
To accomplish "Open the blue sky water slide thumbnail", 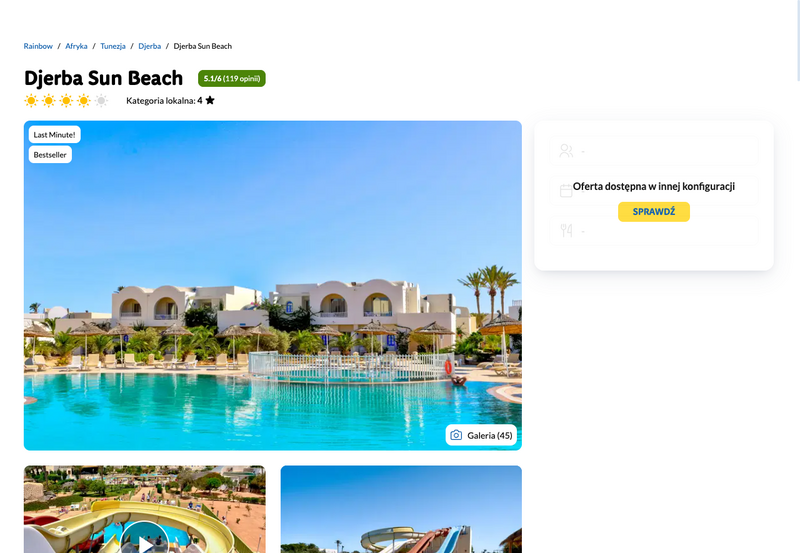I will click(x=401, y=509).
